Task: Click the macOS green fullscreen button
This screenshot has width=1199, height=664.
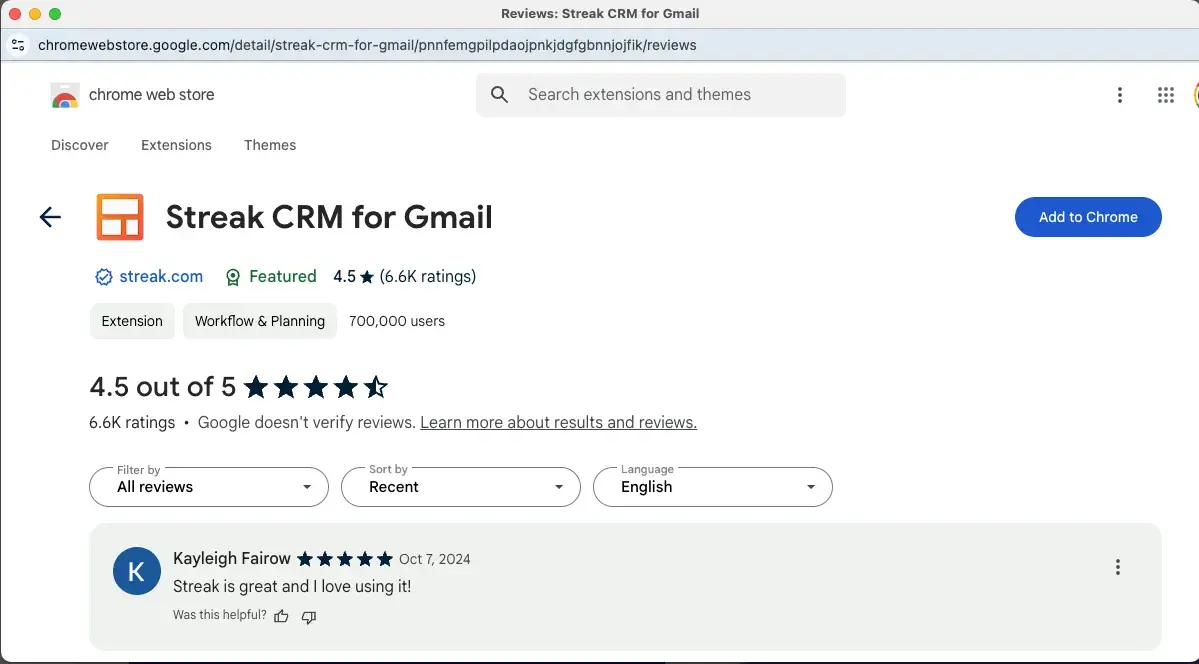Action: 55,14
